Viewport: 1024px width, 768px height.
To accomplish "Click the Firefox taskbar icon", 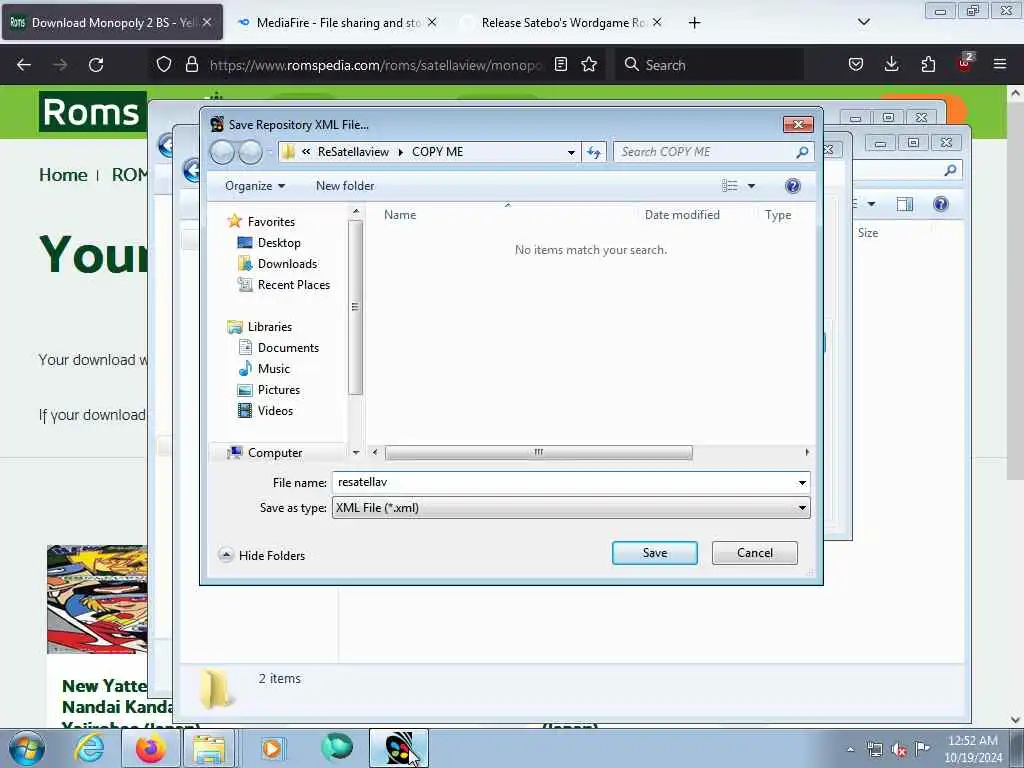I will tap(151, 748).
